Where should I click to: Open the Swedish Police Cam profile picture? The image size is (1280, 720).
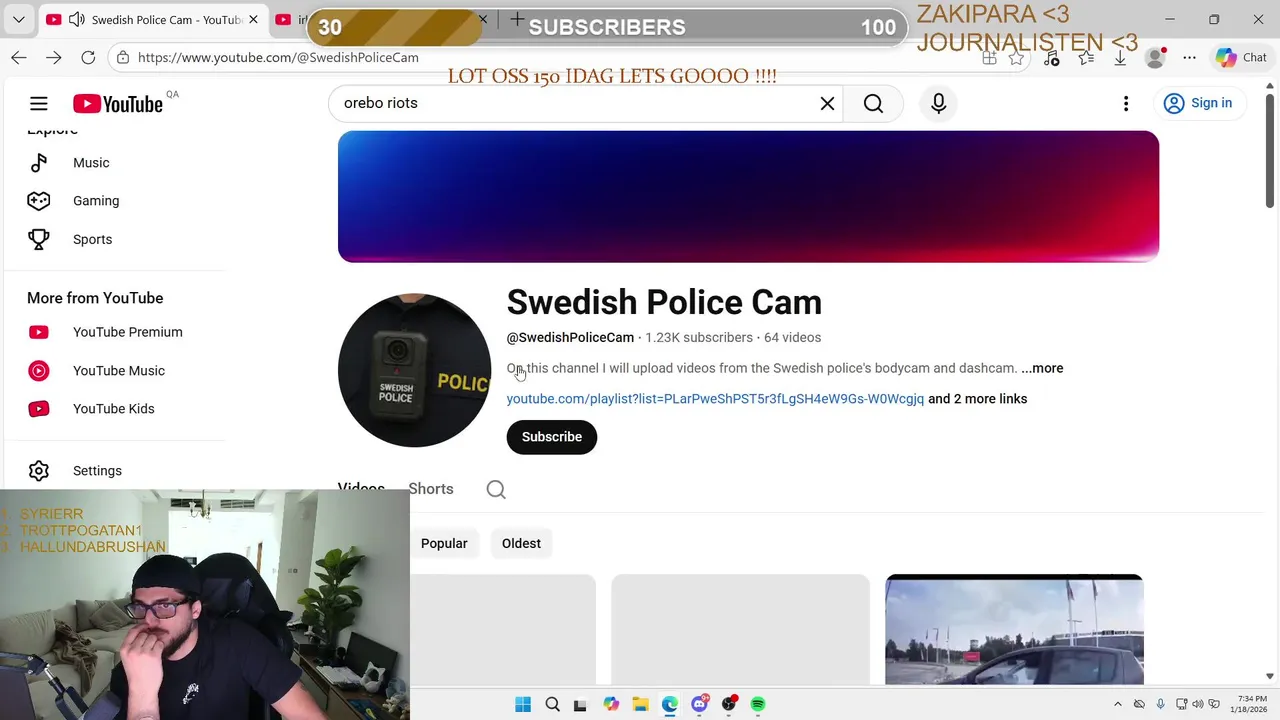415,370
